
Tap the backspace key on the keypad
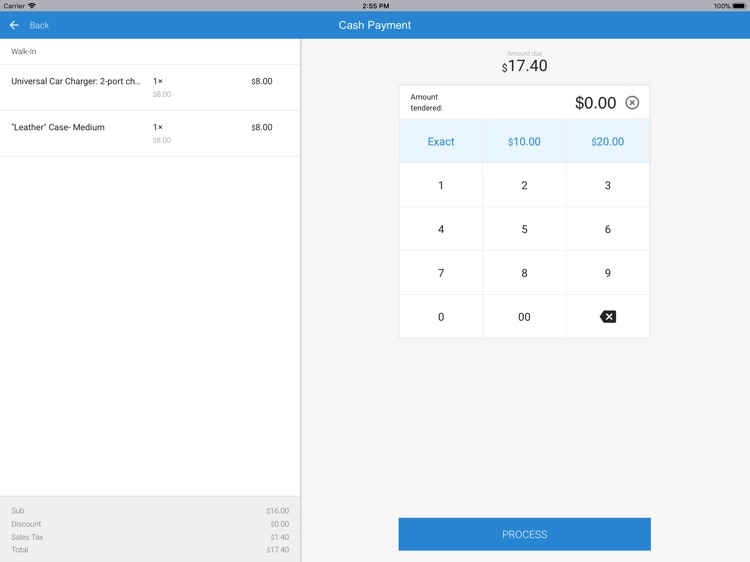607,317
